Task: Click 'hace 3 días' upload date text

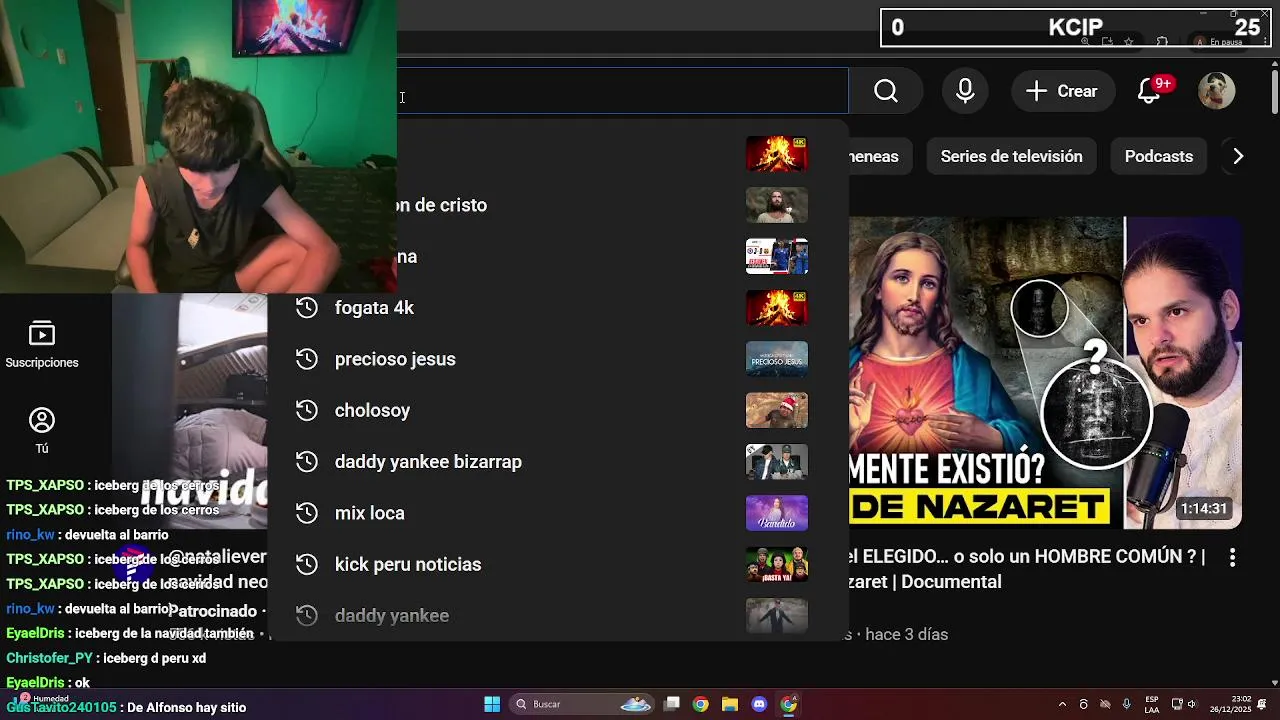Action: (x=906, y=634)
